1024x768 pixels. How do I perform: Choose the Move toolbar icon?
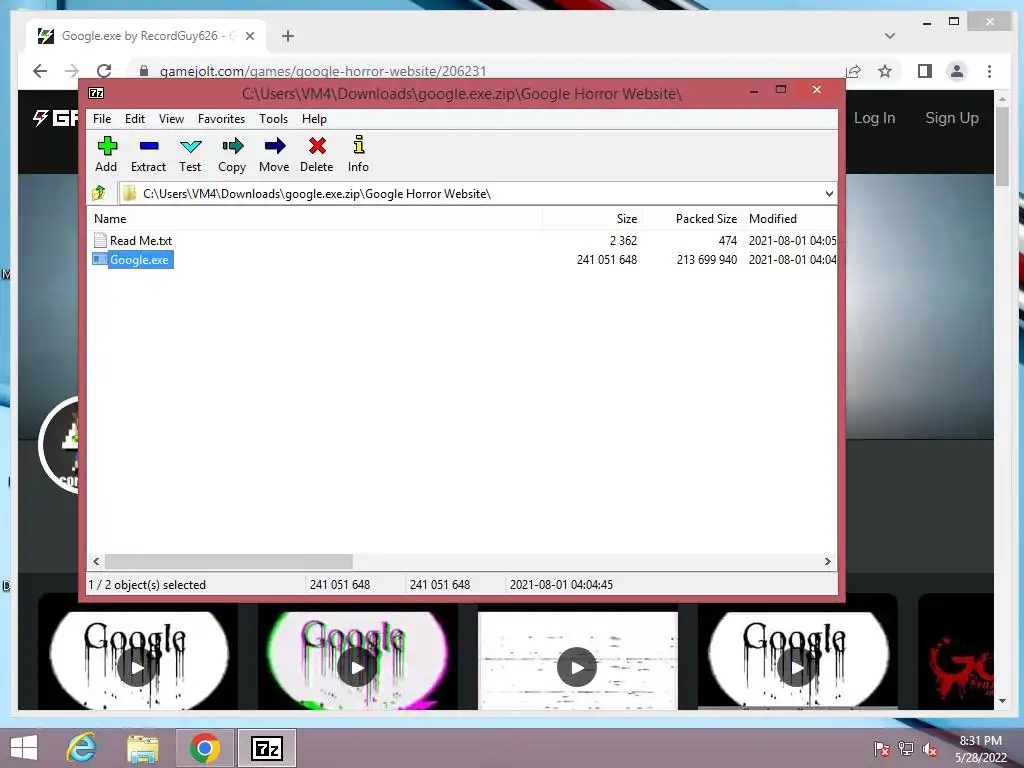click(x=274, y=155)
